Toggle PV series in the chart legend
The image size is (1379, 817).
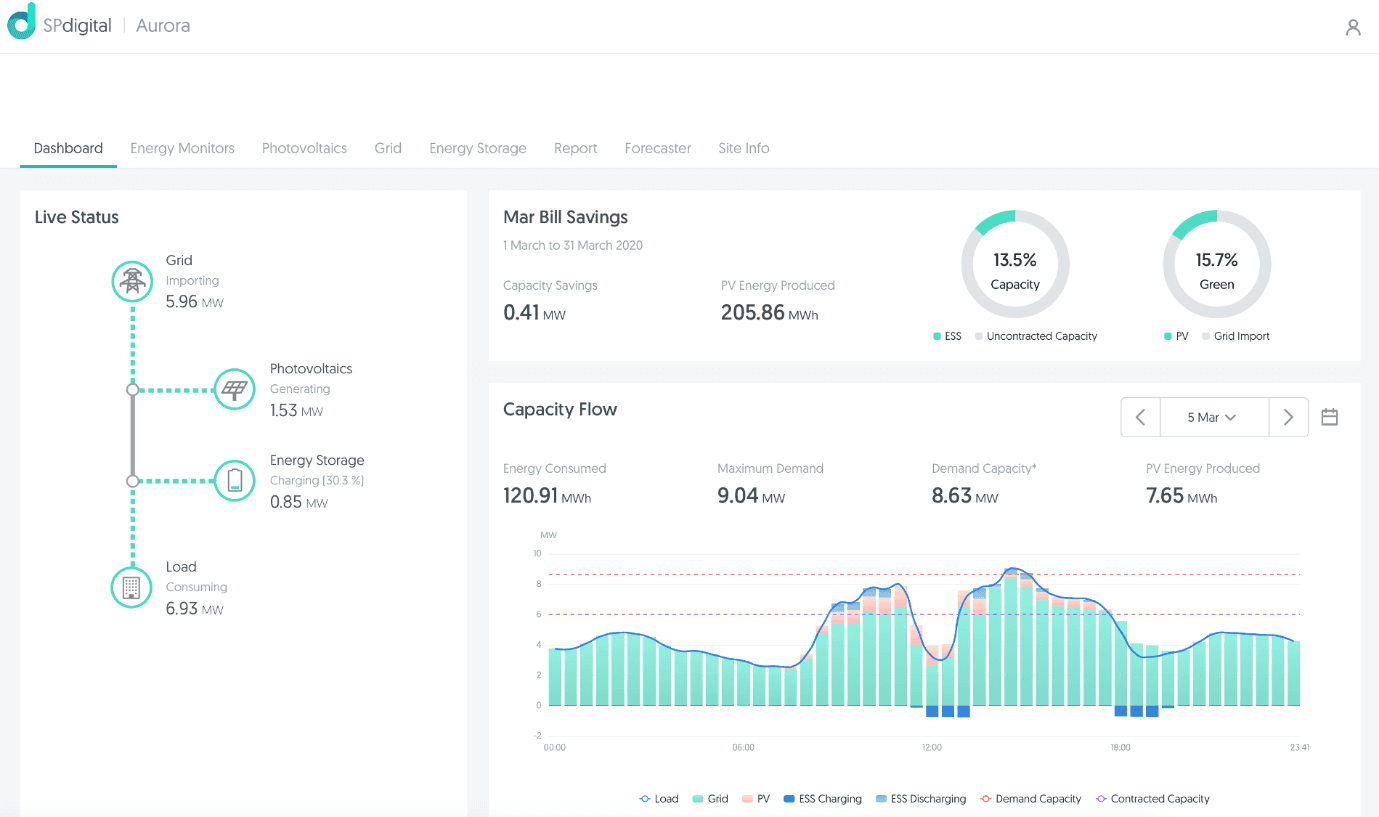coord(756,799)
